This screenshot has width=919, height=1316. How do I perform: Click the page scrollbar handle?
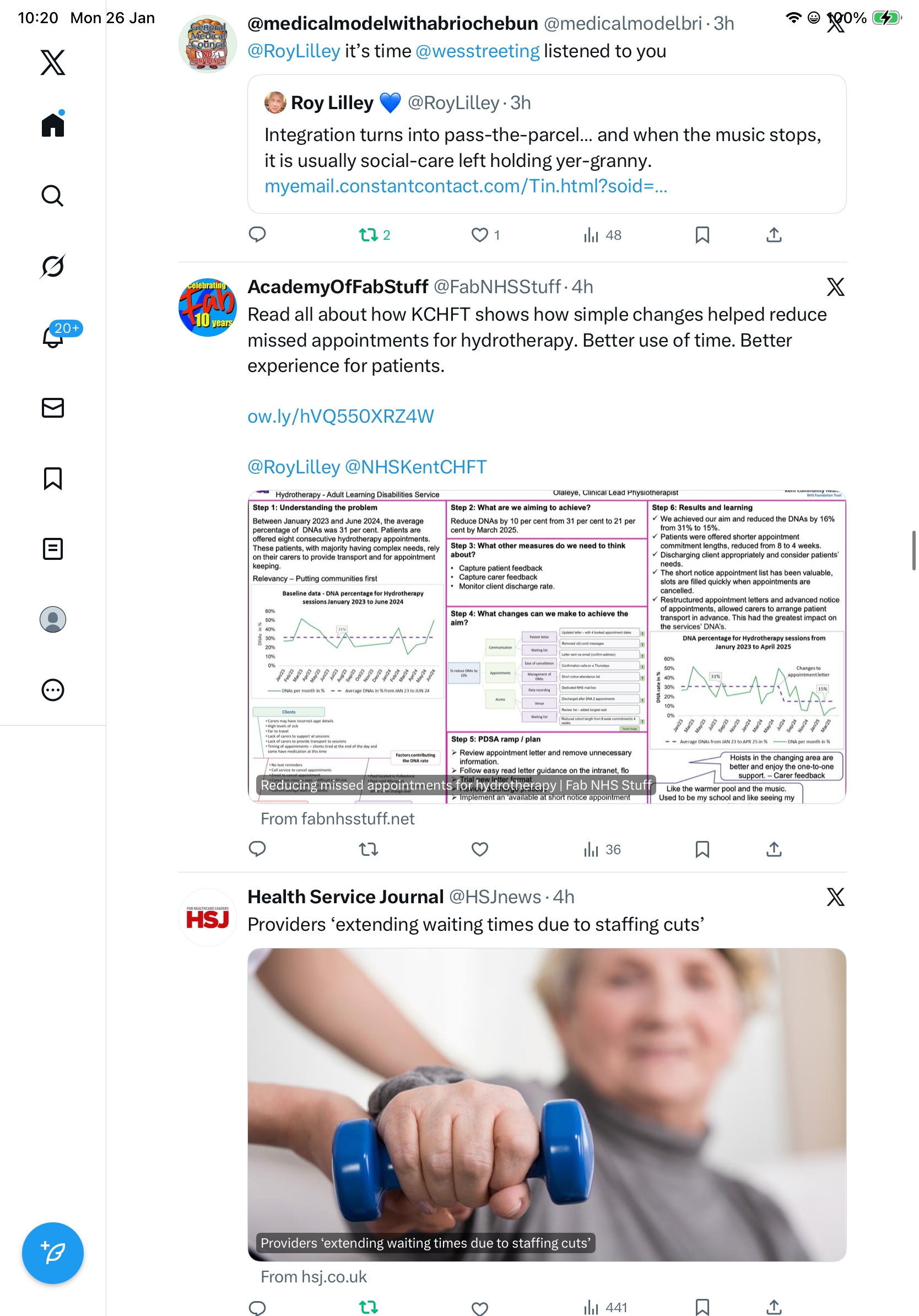(913, 551)
